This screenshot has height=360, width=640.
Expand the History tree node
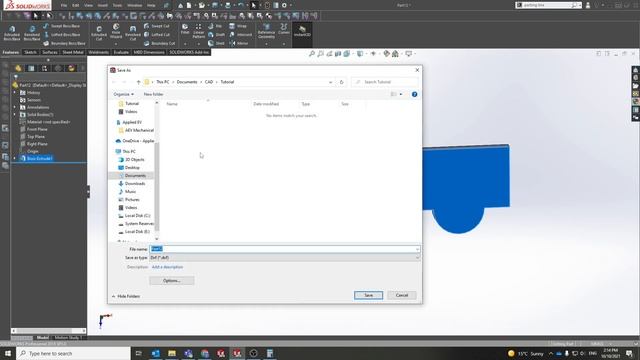click(15, 93)
